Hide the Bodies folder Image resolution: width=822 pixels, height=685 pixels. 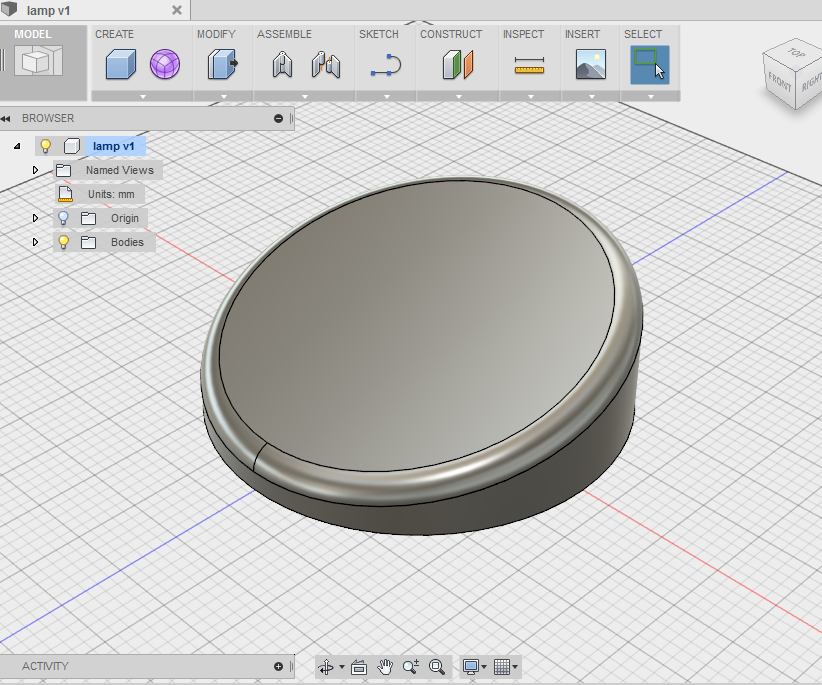coord(63,242)
